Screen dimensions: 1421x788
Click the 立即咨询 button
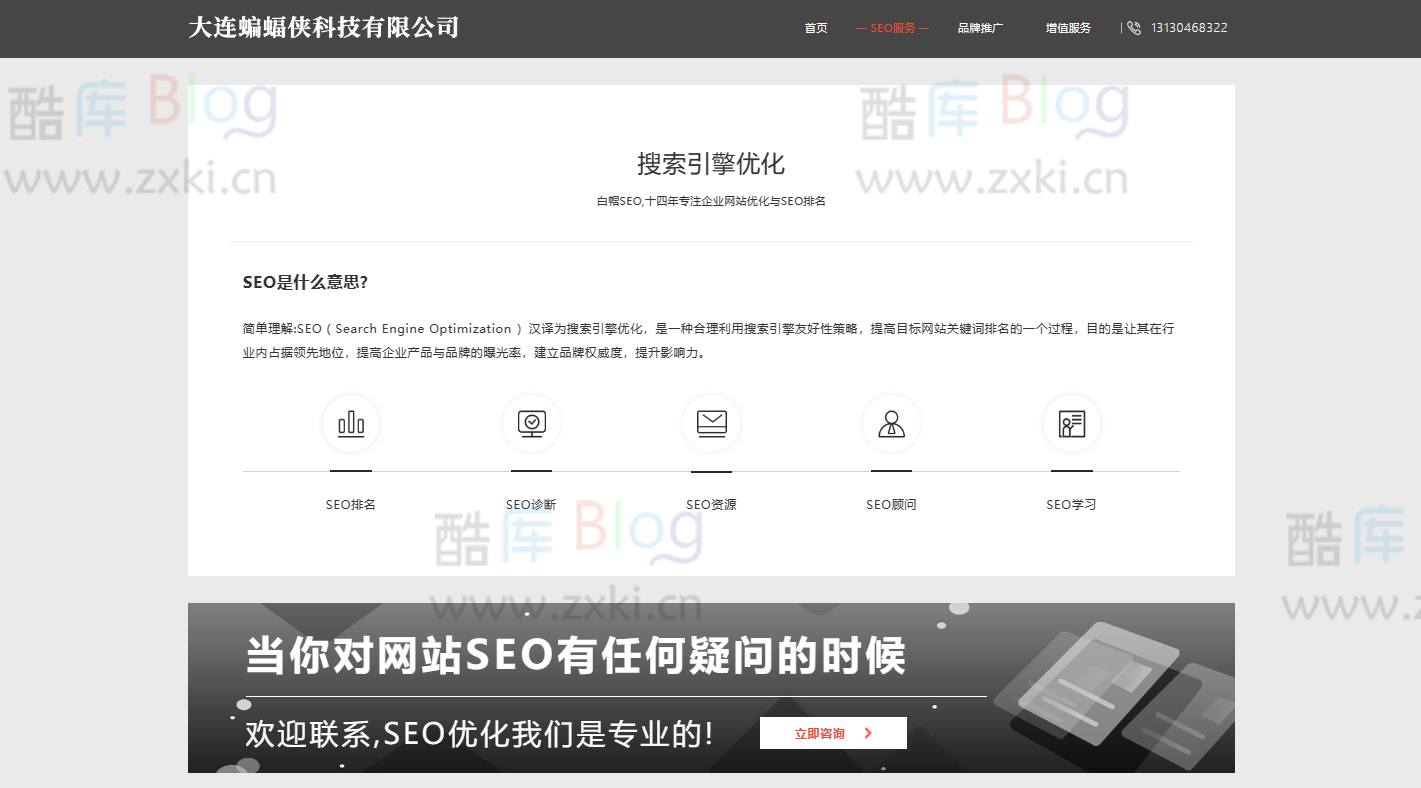[x=833, y=732]
